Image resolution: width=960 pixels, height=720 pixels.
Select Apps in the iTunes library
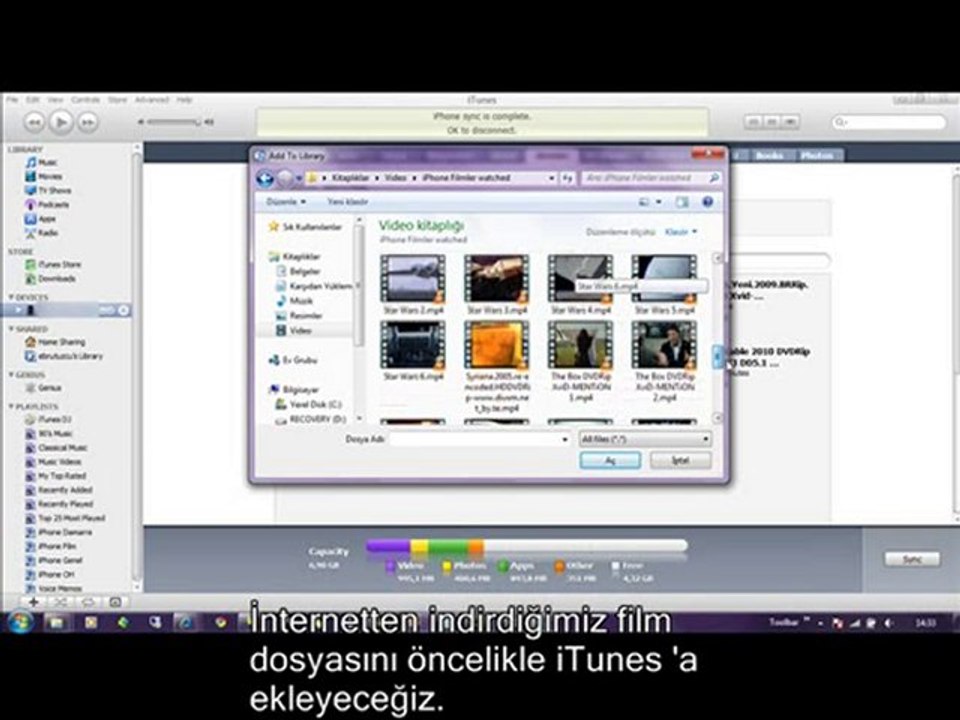click(x=40, y=219)
